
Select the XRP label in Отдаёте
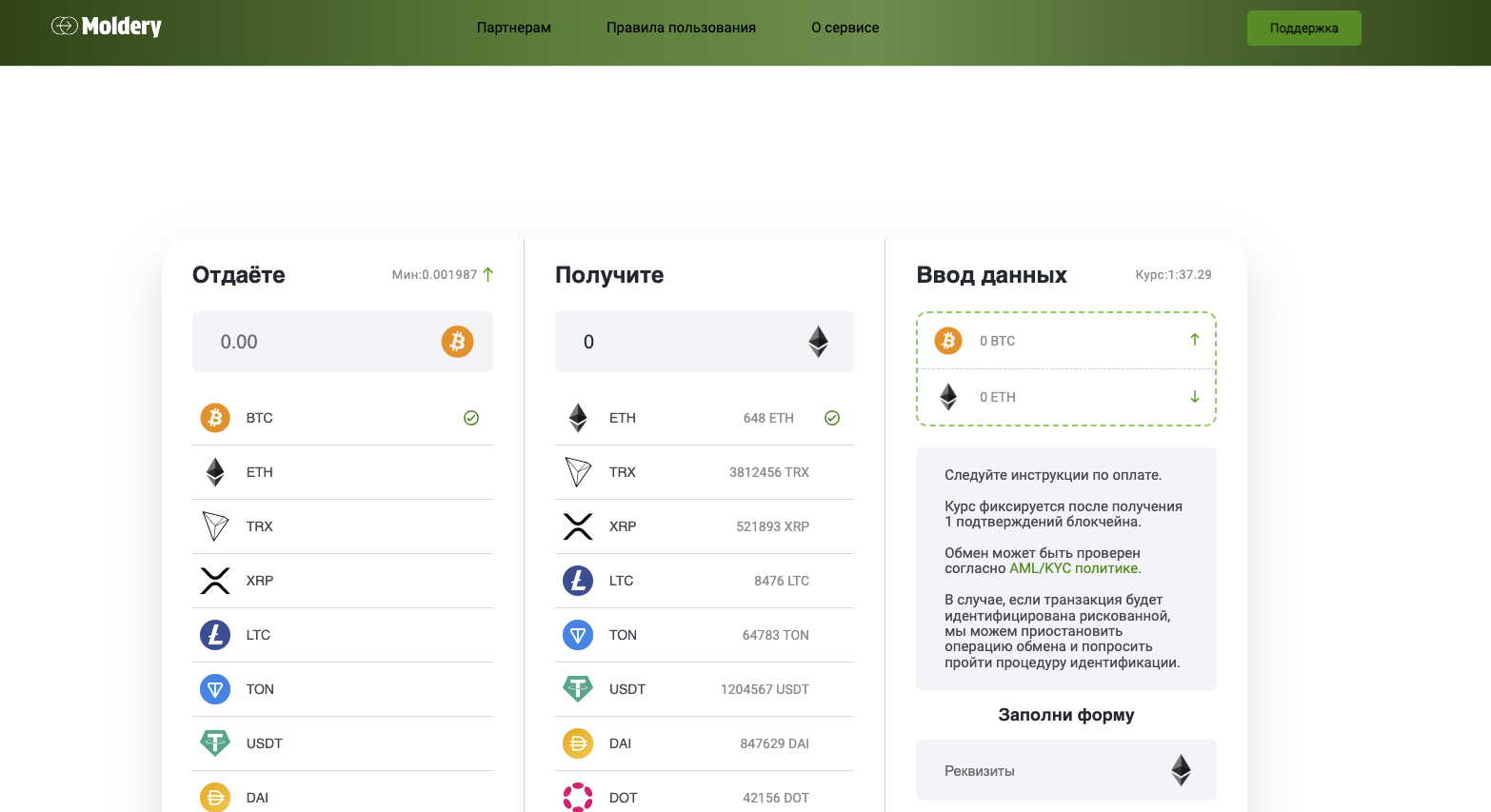pyautogui.click(x=260, y=581)
